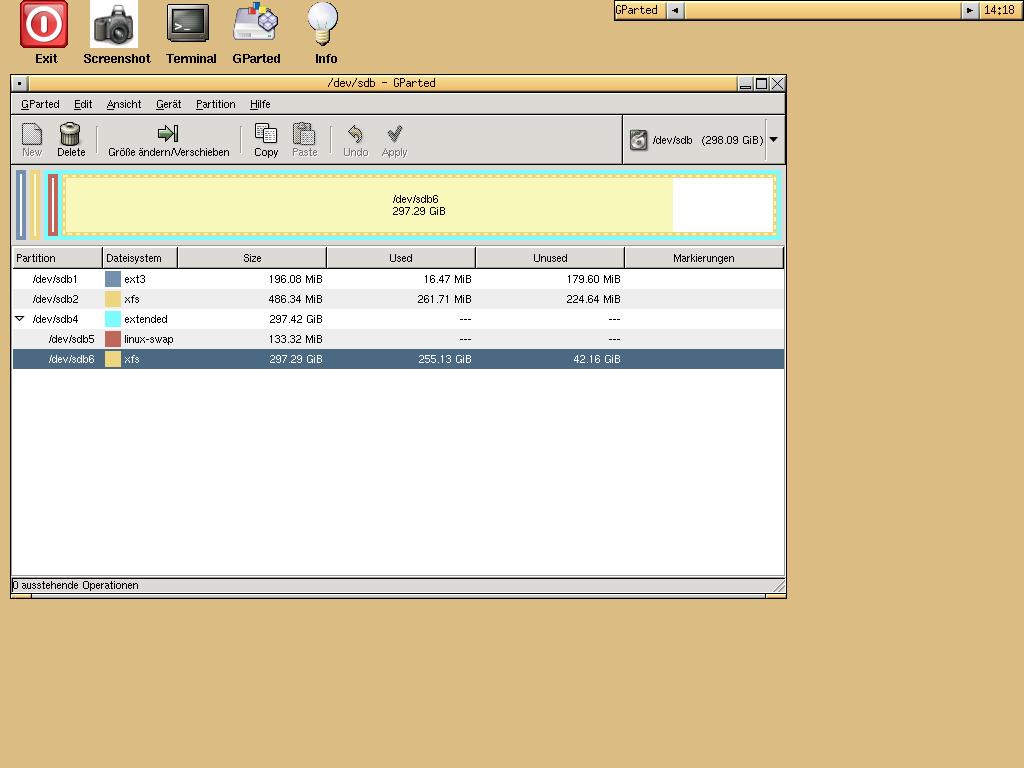
Task: Launch Terminal from the desktop icon
Action: point(189,24)
